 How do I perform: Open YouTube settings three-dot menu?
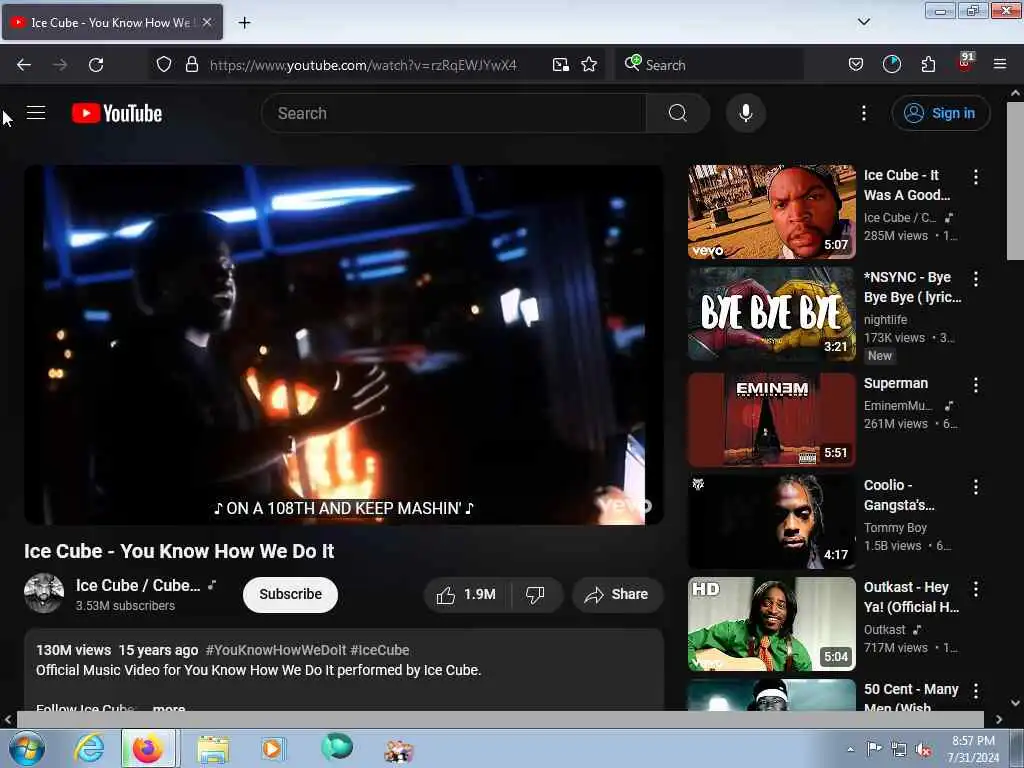[x=863, y=113]
